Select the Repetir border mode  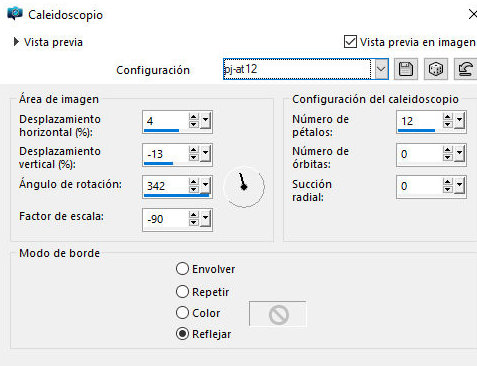182,292
